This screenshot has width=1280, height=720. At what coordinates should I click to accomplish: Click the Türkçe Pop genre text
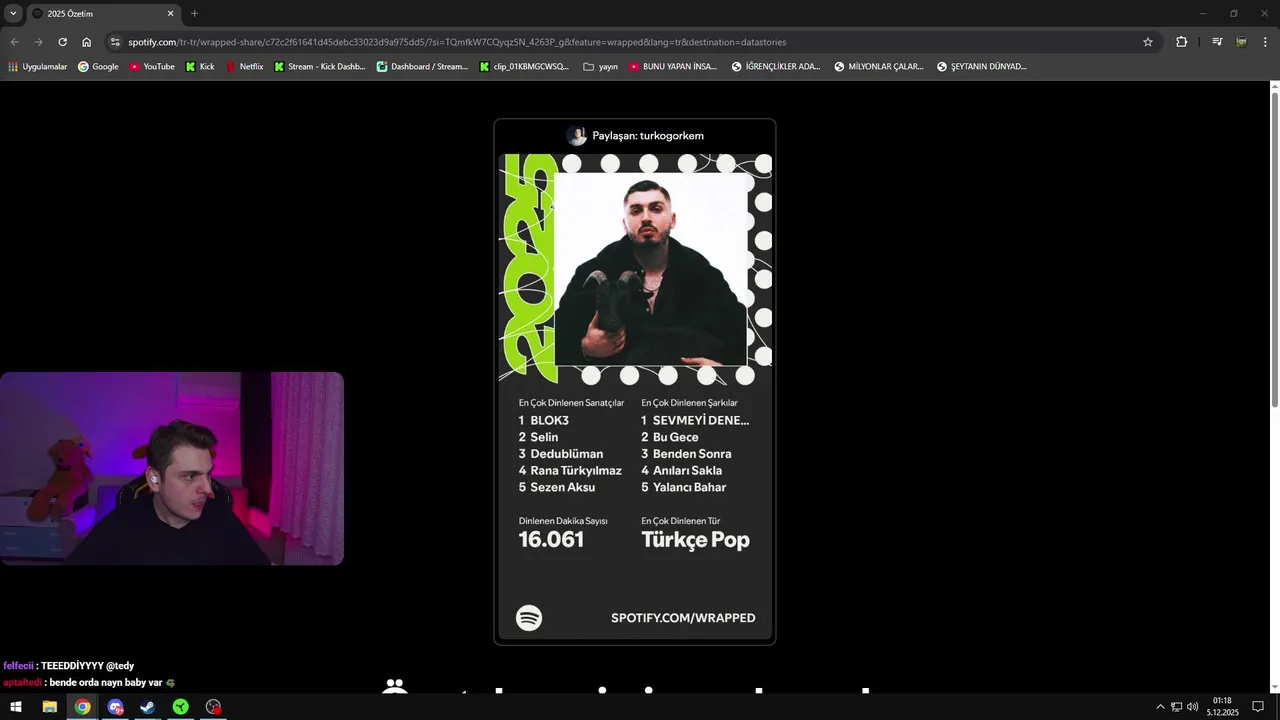tap(695, 541)
